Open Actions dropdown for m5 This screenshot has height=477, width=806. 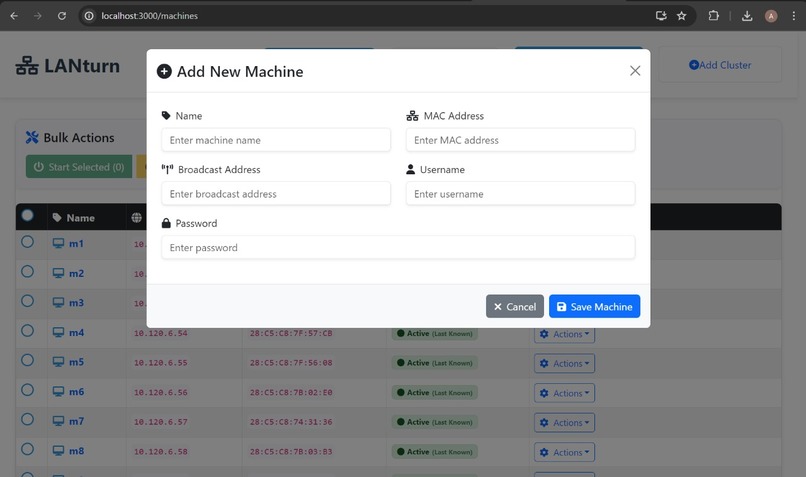coord(564,363)
